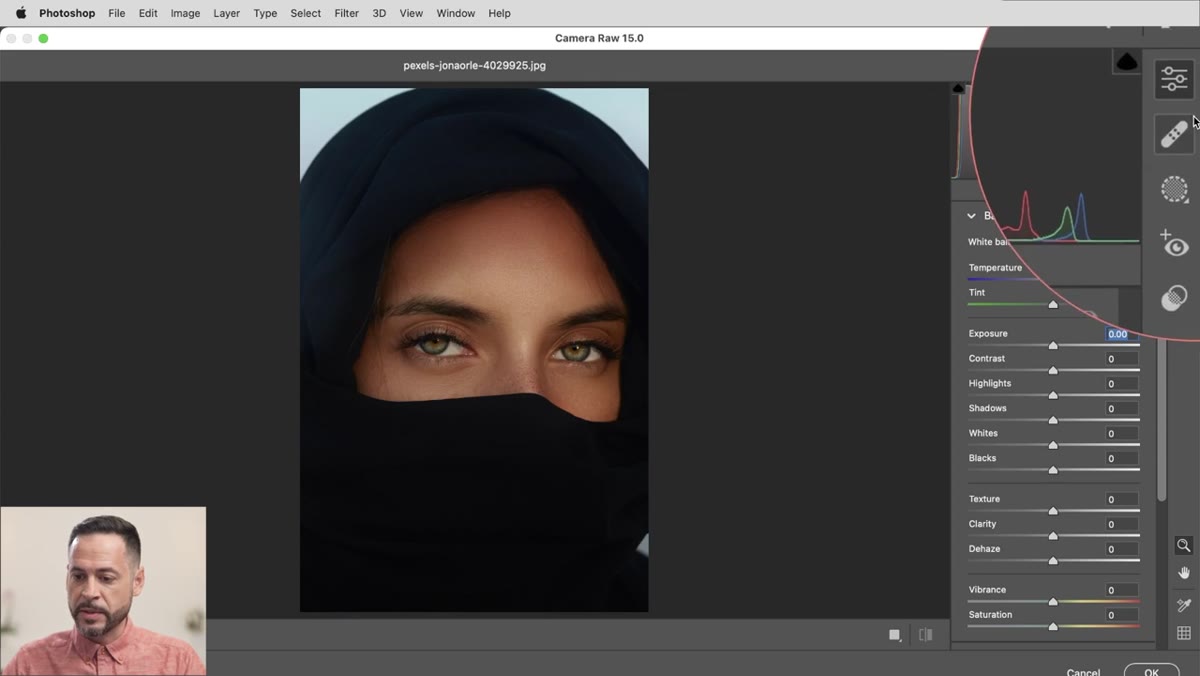Open the Edit menu
The width and height of the screenshot is (1200, 676).
148,13
